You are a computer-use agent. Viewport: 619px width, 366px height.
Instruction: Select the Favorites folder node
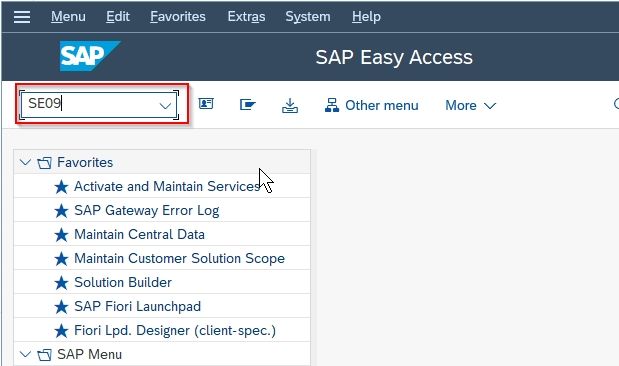(x=85, y=162)
